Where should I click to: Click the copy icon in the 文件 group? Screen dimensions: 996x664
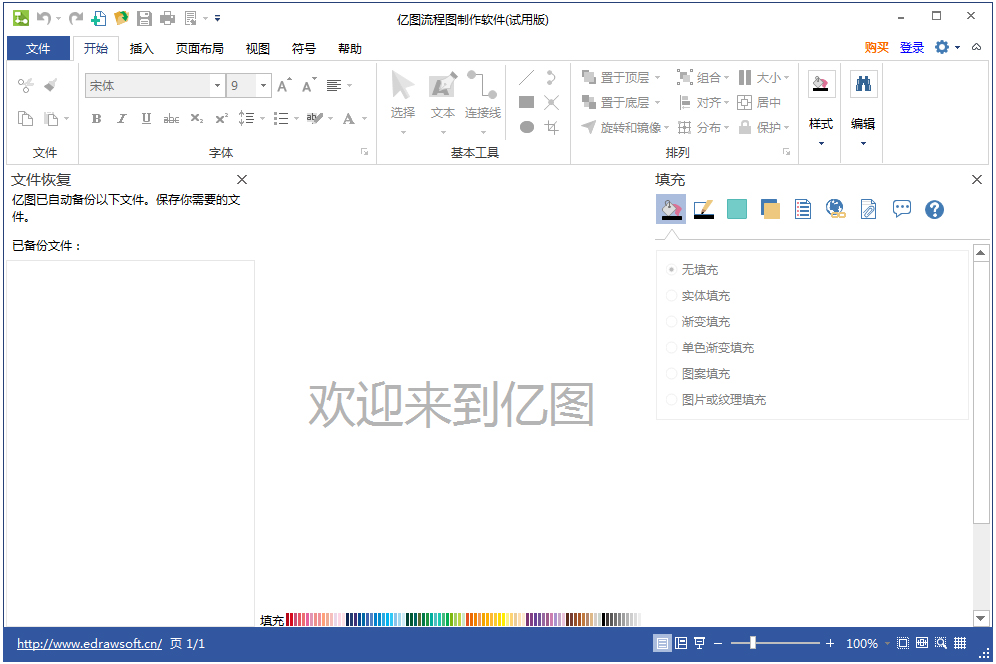tap(25, 119)
